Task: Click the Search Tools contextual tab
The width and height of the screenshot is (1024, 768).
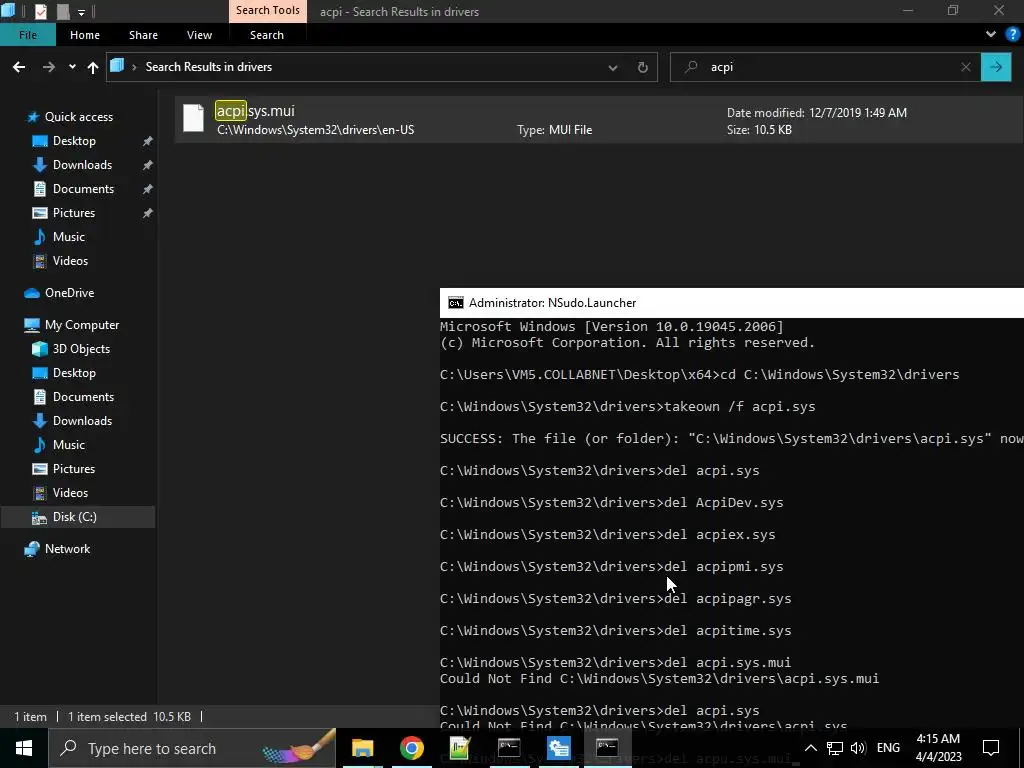Action: tap(268, 10)
